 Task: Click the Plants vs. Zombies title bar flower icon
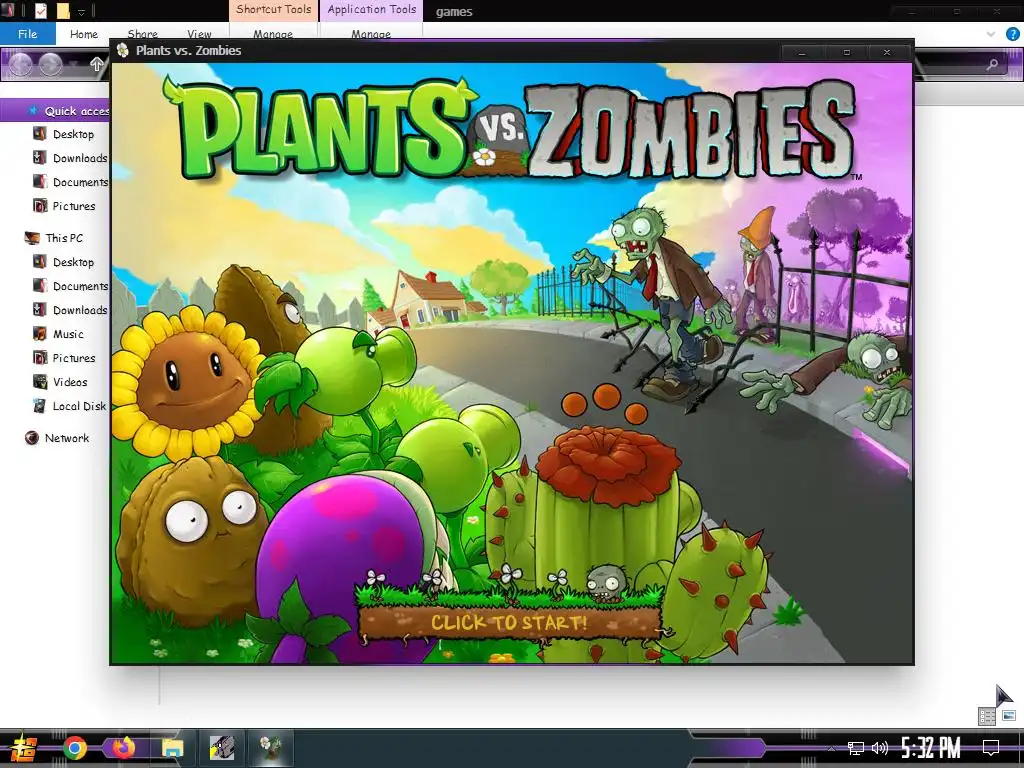[123, 50]
